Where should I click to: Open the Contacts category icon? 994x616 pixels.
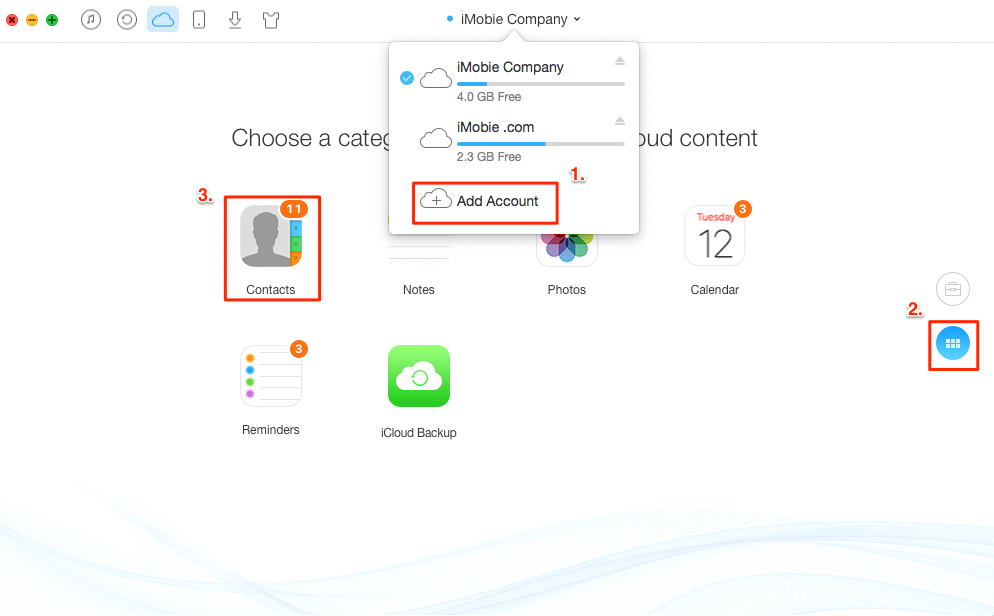click(271, 237)
